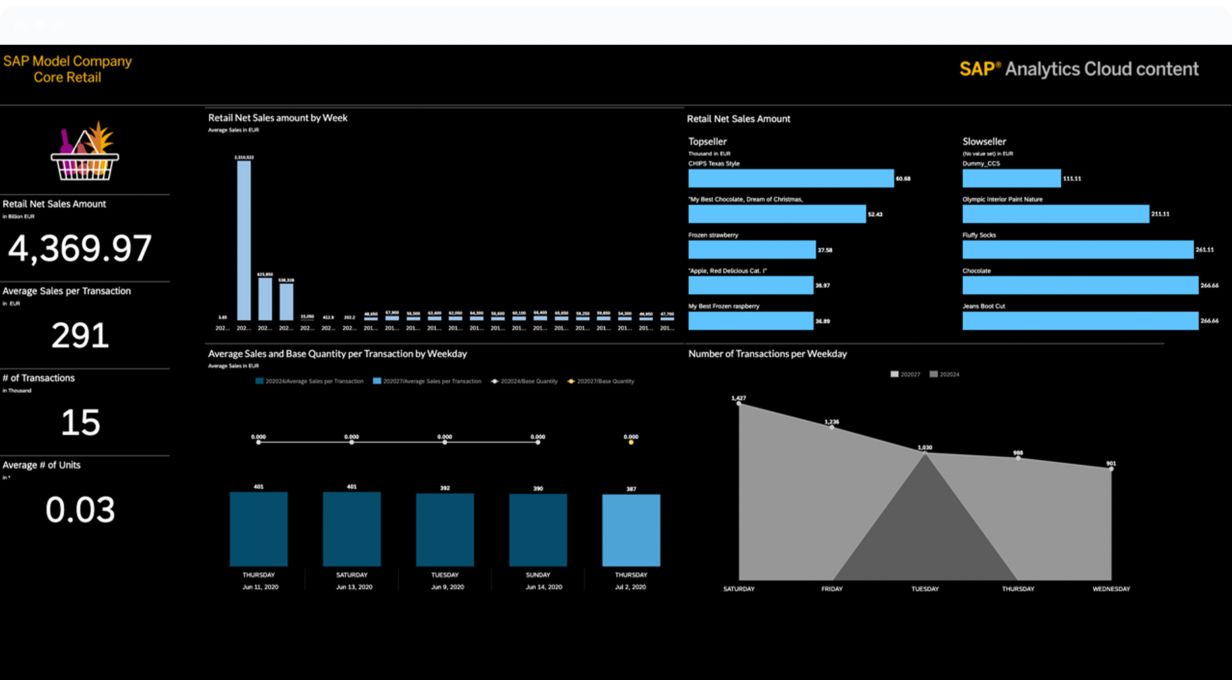The height and width of the screenshot is (680, 1232).
Task: Click the Saturday Jun 13 average sales bar
Action: [351, 529]
